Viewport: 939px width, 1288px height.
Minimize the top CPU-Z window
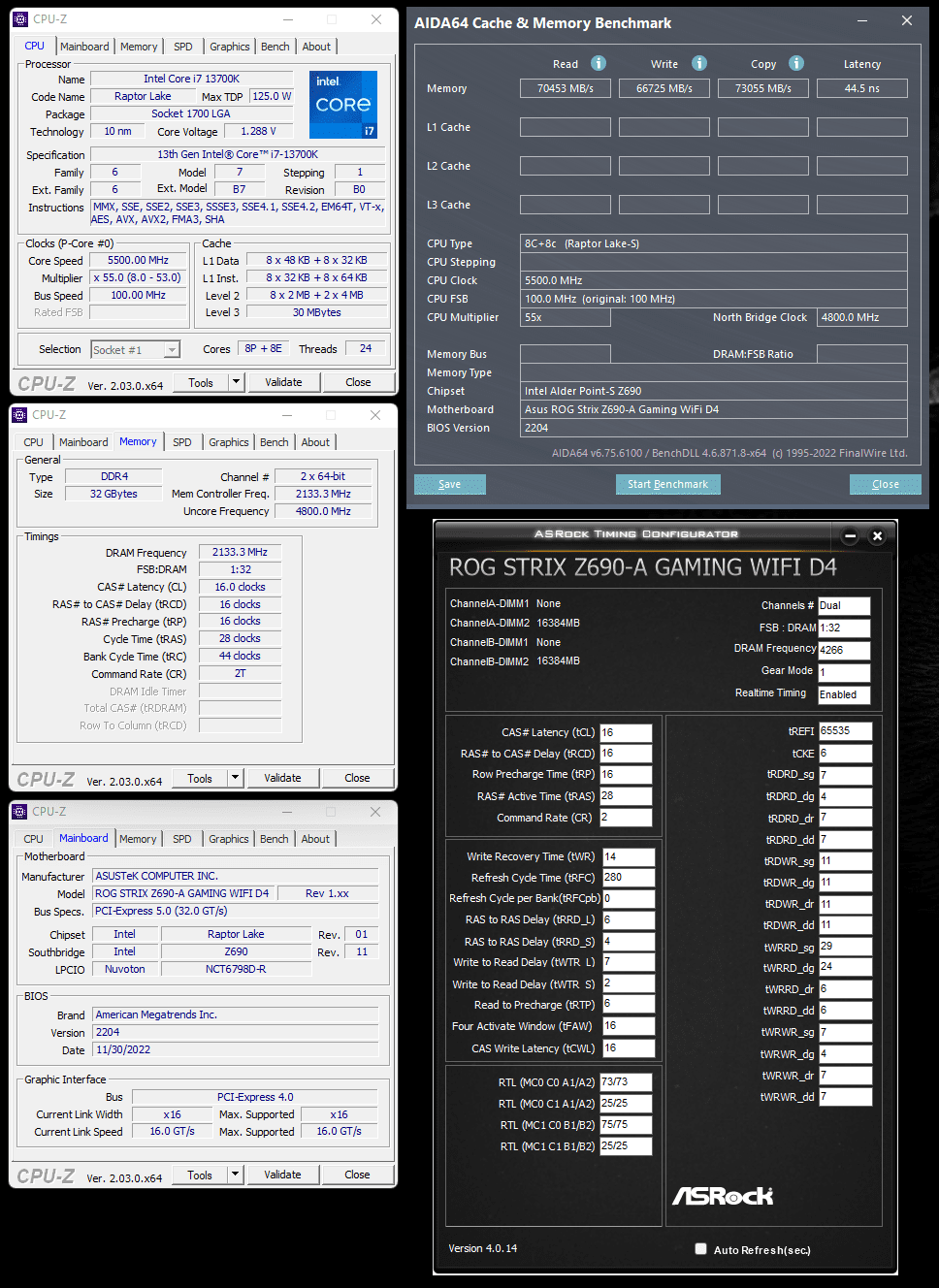[289, 19]
